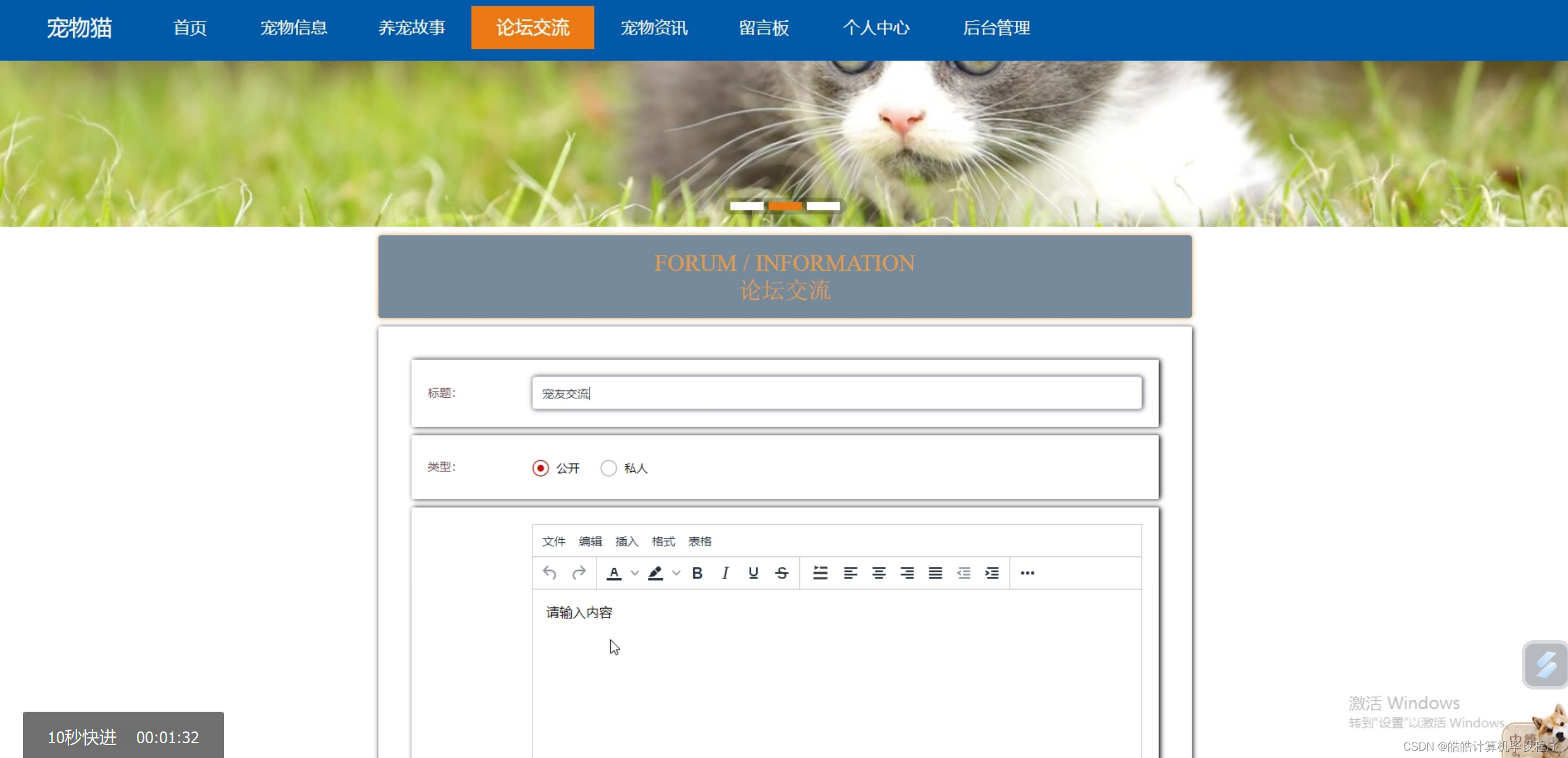Viewport: 1568px width, 758px height.
Task: Open the 格式 menu in the editor
Action: point(663,541)
